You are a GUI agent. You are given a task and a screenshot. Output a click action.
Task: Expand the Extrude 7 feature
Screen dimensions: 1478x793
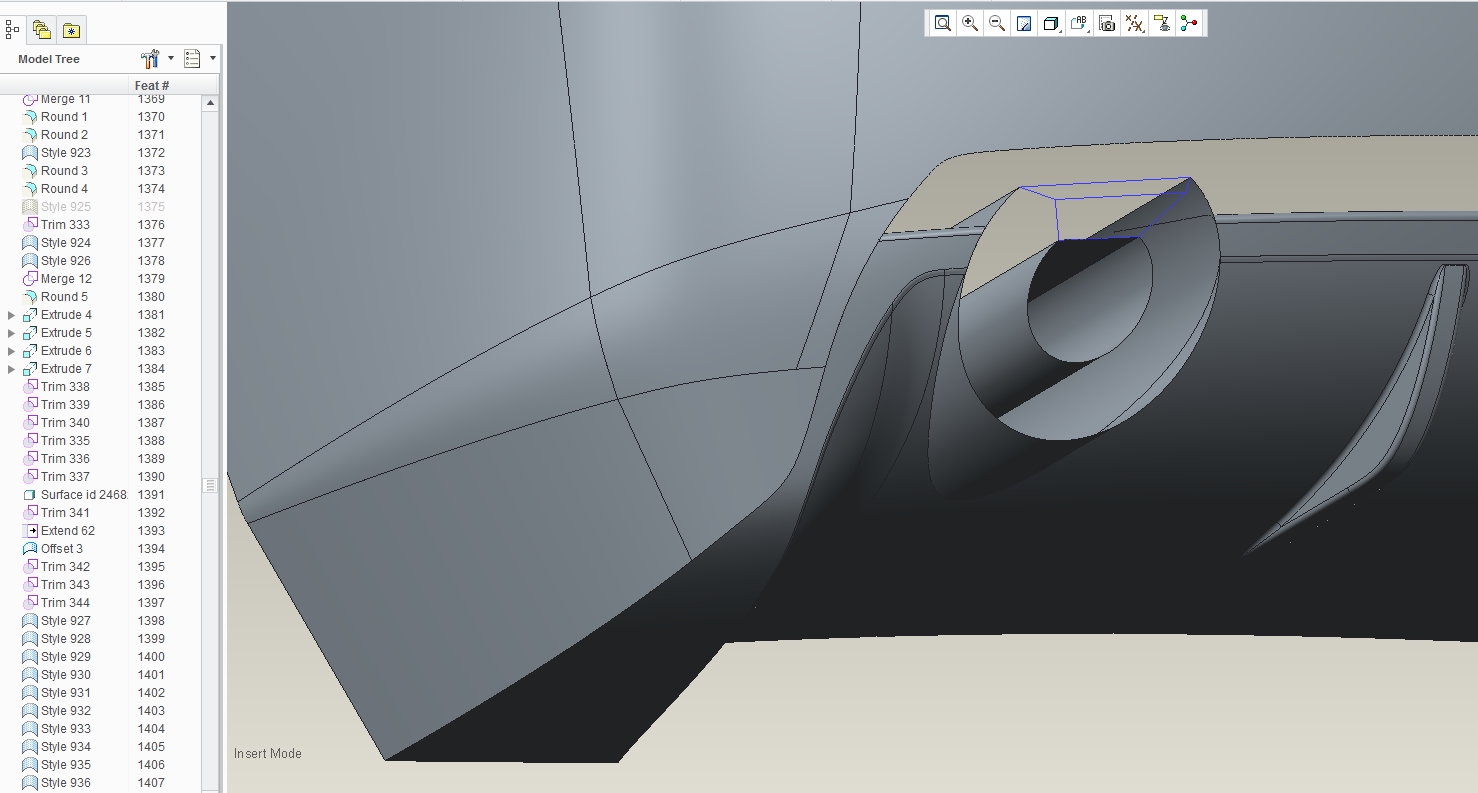[x=12, y=369]
